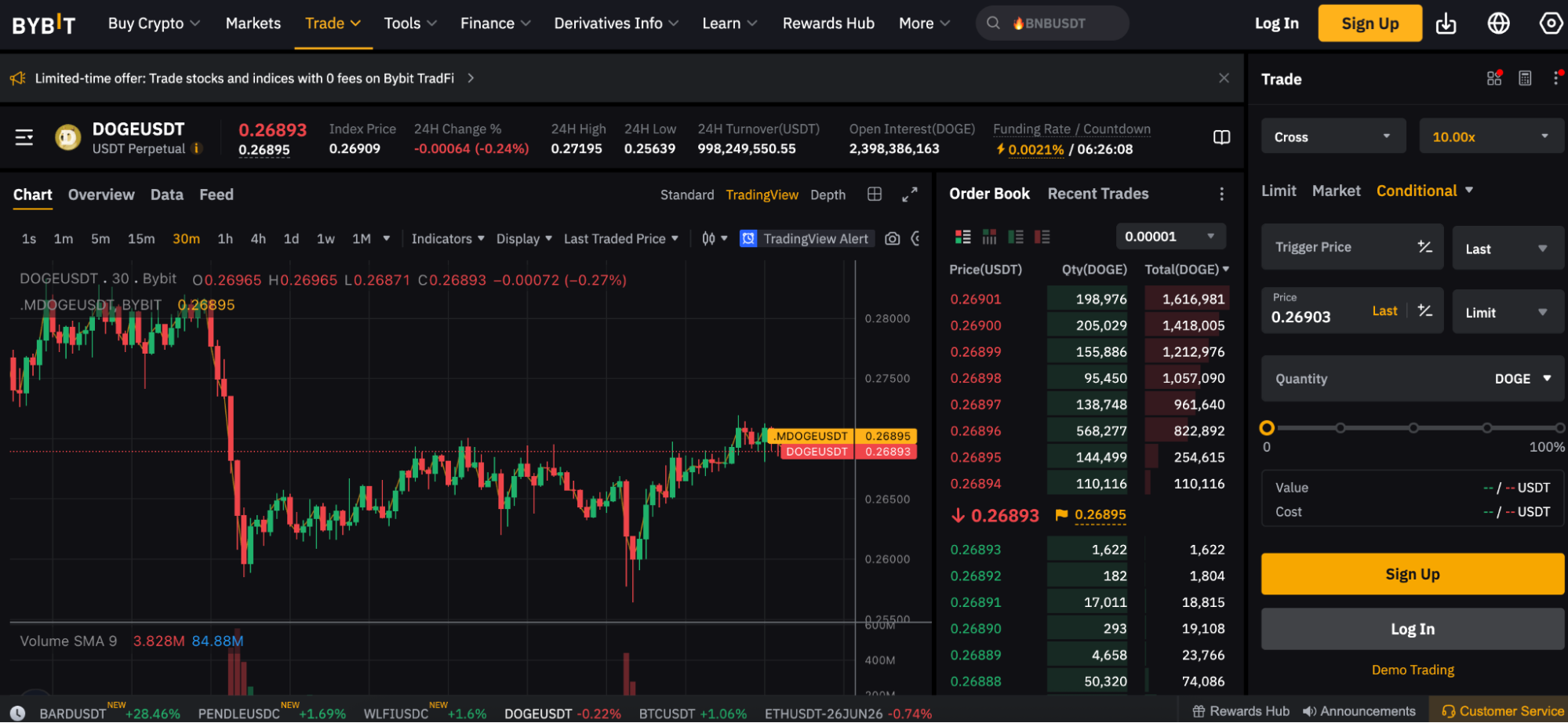The width and height of the screenshot is (1568, 723).
Task: Switch to the Overview tab
Action: pos(101,194)
